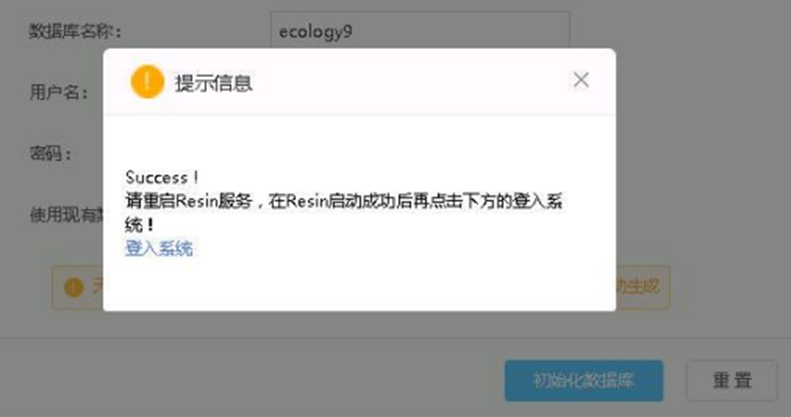Image resolution: width=791 pixels, height=417 pixels.
Task: Select the 密码 label
Action: (x=51, y=153)
